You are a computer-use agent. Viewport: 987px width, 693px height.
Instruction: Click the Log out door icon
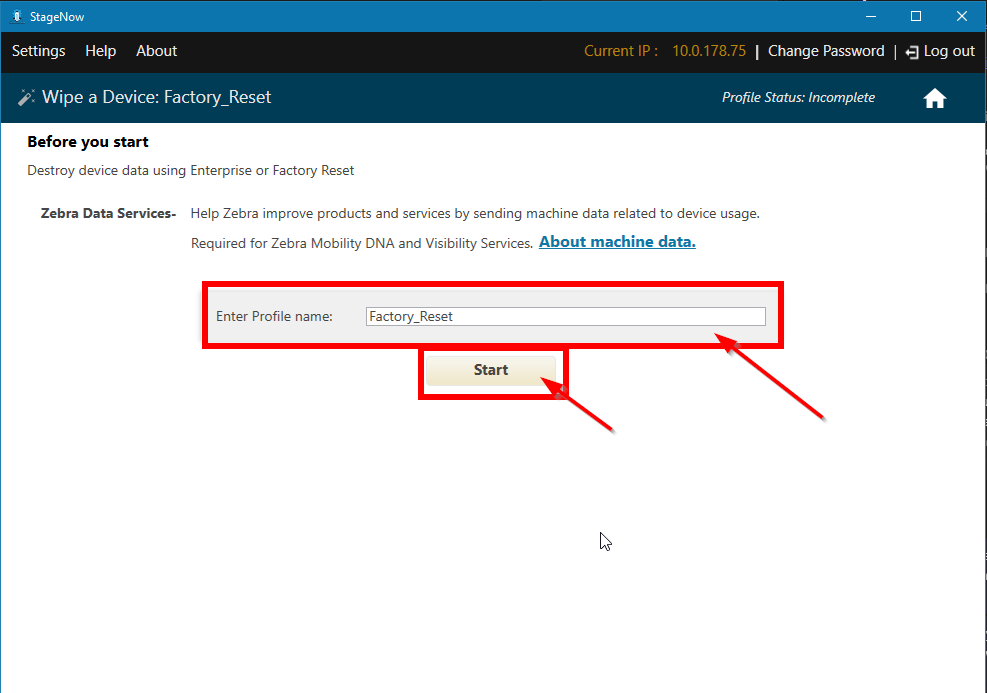tap(910, 51)
